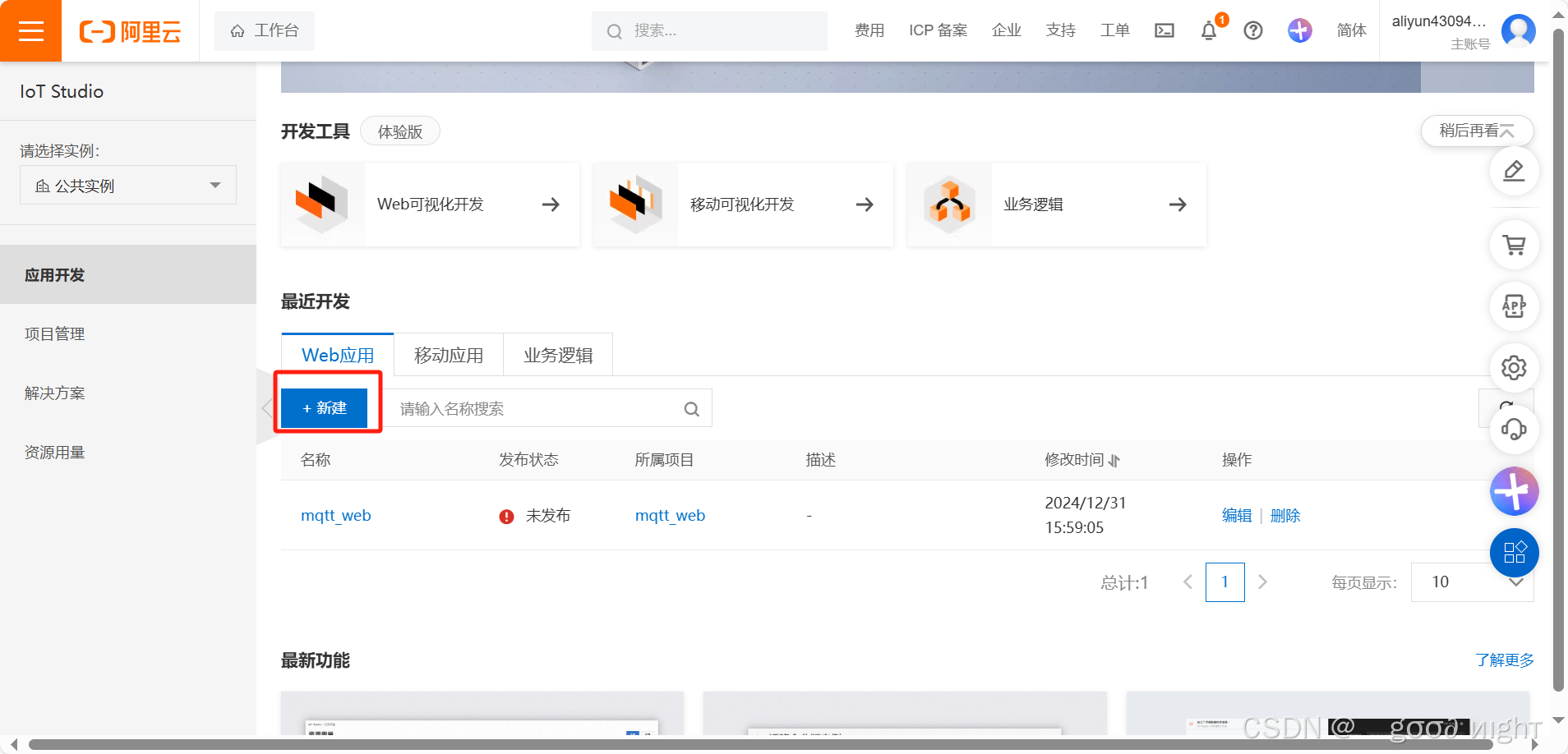The height and width of the screenshot is (754, 1568).
Task: Switch language via 简体
Action: coord(1351,30)
